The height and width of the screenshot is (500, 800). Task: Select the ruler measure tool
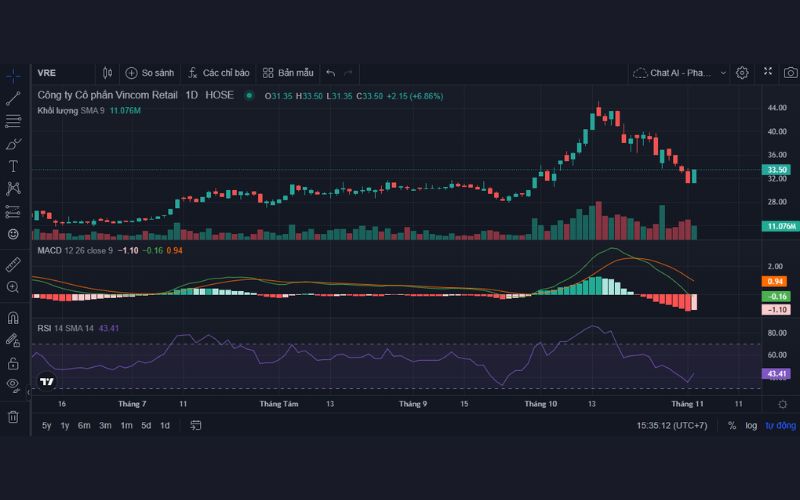[13, 264]
